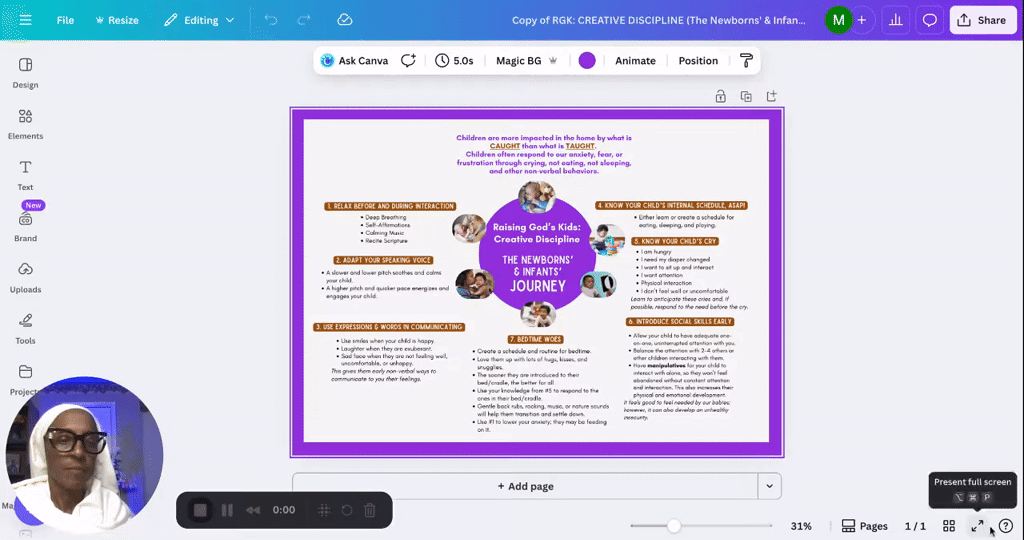Present full screen arrows icon

pos(977,526)
